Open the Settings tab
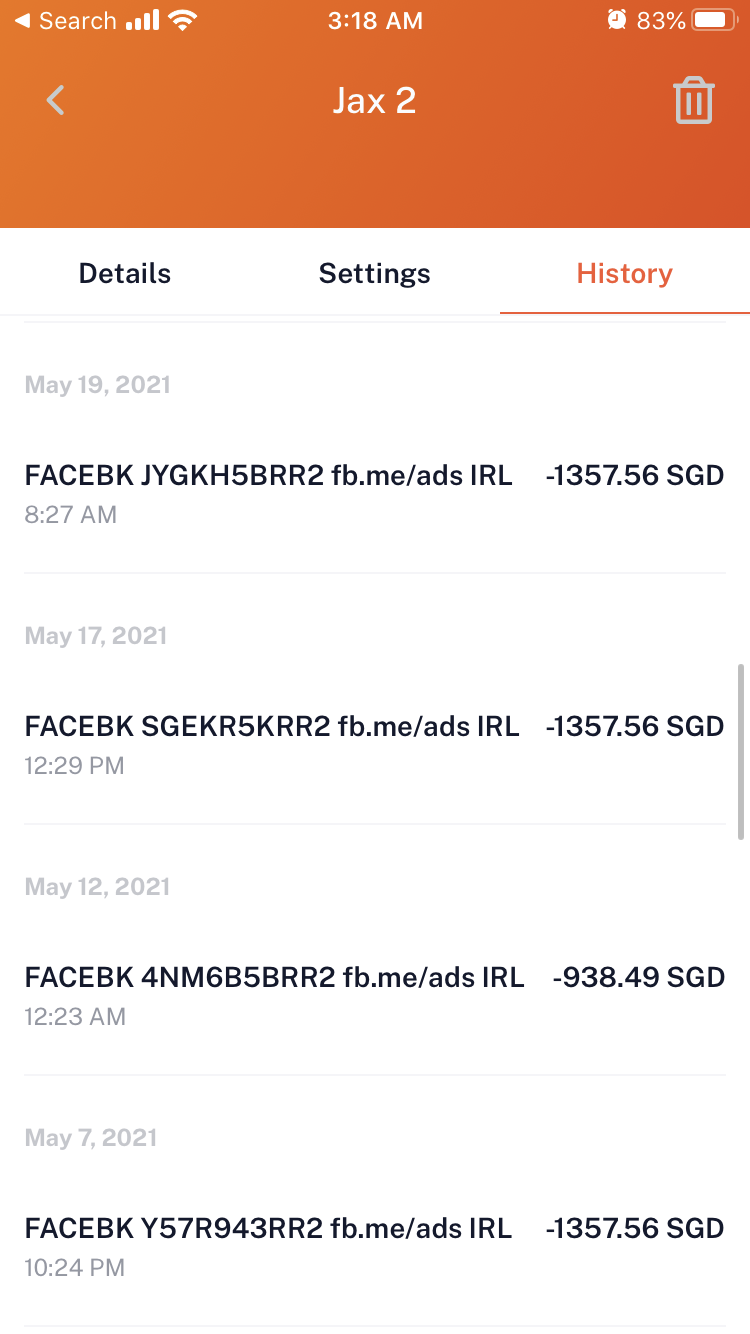 375,274
